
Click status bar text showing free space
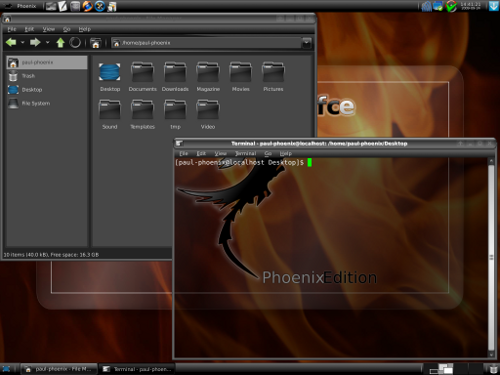click(x=51, y=255)
